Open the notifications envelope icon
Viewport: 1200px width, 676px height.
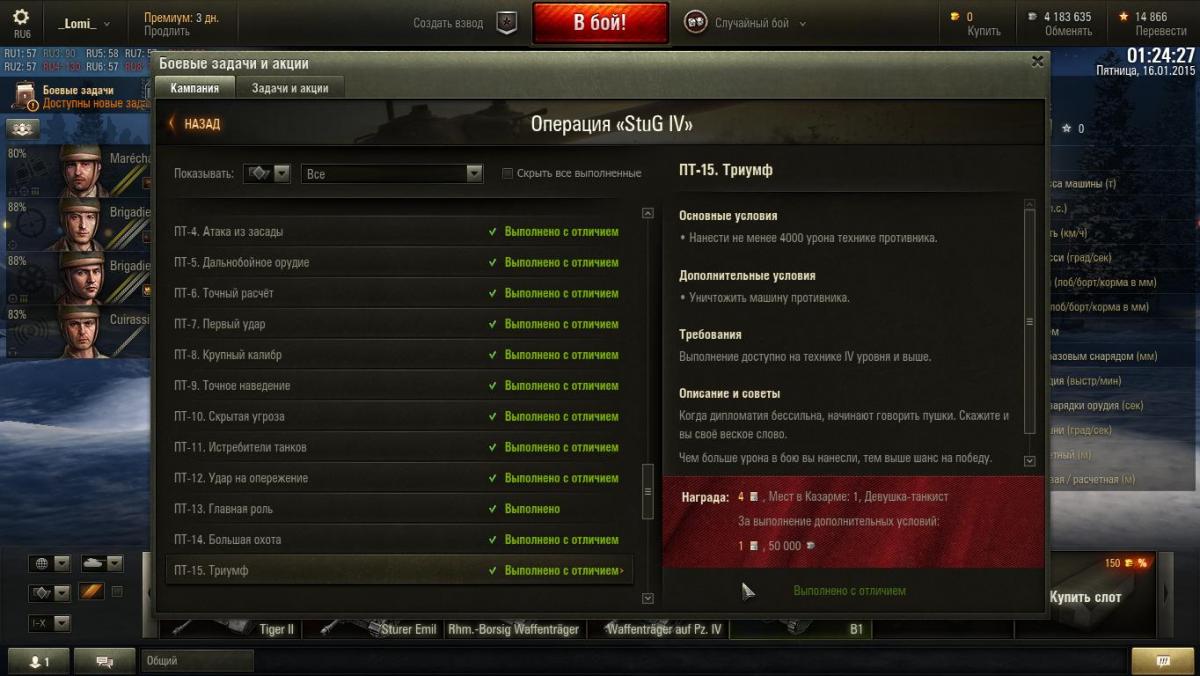(1162, 661)
